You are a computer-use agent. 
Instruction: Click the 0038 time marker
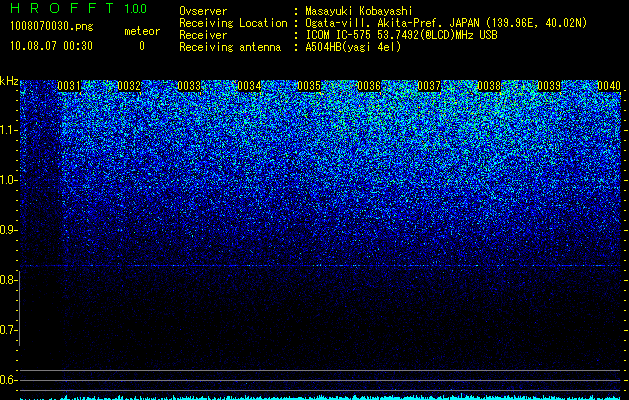[489, 86]
